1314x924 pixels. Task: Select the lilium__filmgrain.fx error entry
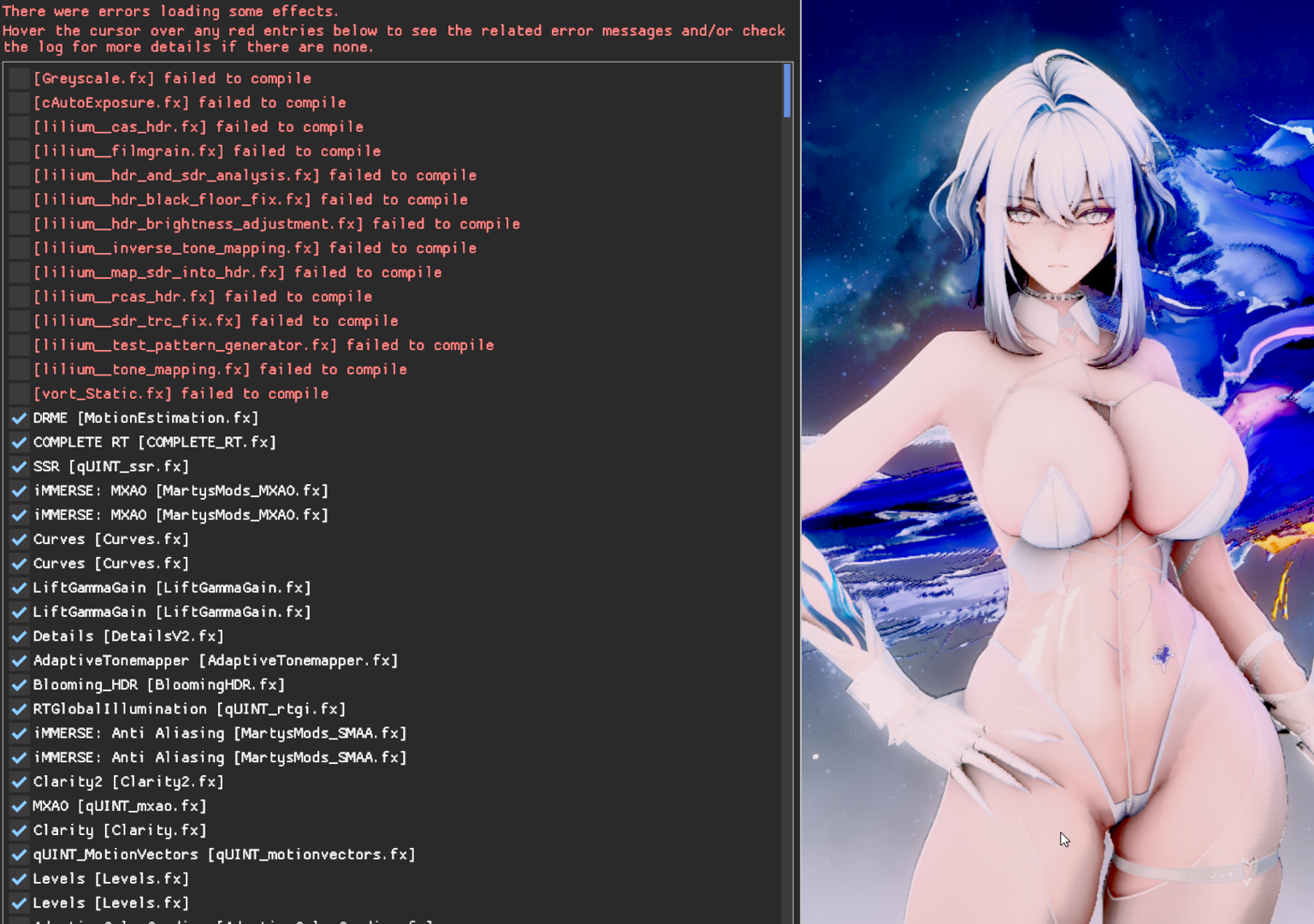(207, 151)
